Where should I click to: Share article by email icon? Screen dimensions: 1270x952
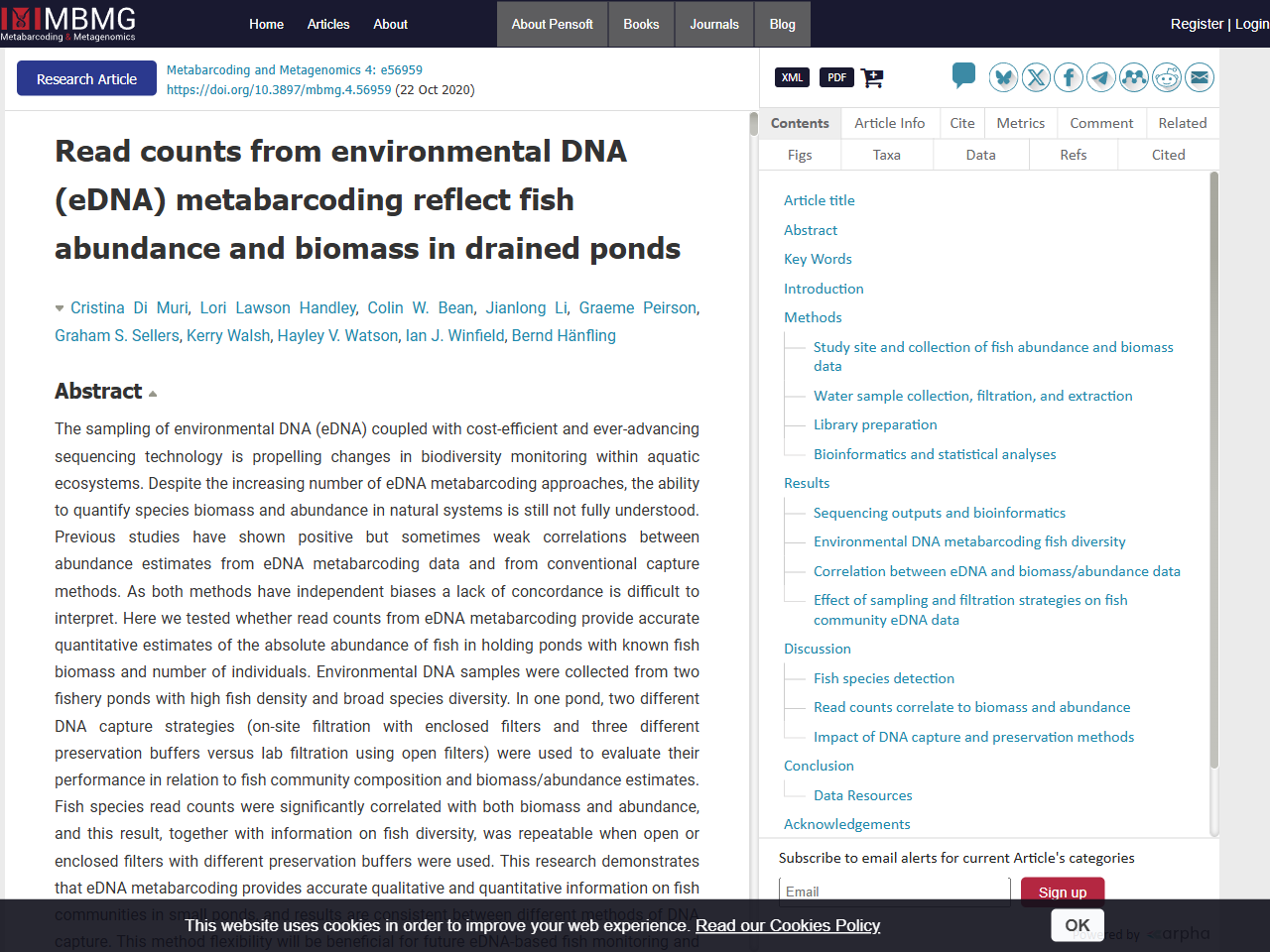[x=1200, y=77]
